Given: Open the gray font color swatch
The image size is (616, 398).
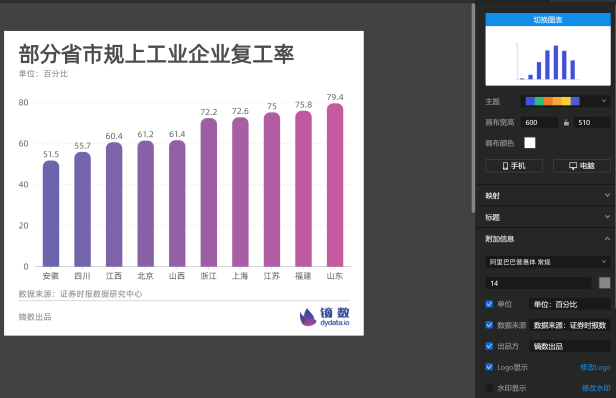Looking at the screenshot, I should [604, 283].
